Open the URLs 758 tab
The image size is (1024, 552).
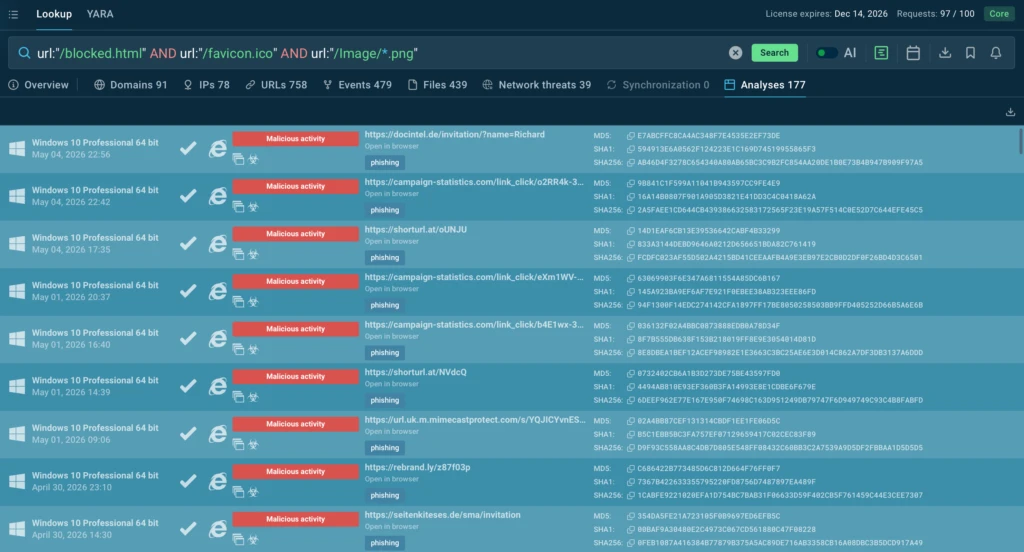(276, 85)
